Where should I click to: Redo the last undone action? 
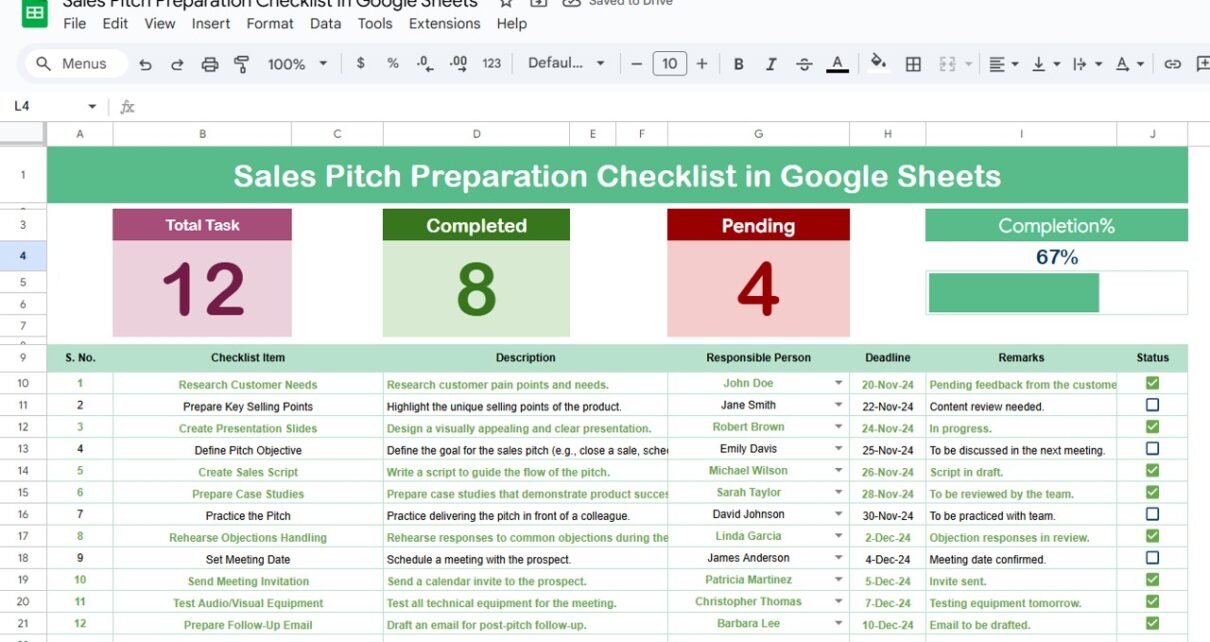pos(178,64)
